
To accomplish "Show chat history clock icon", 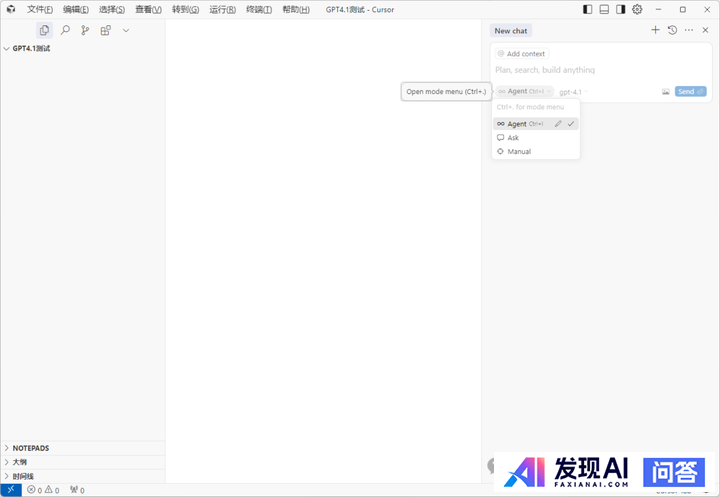I will click(672, 30).
